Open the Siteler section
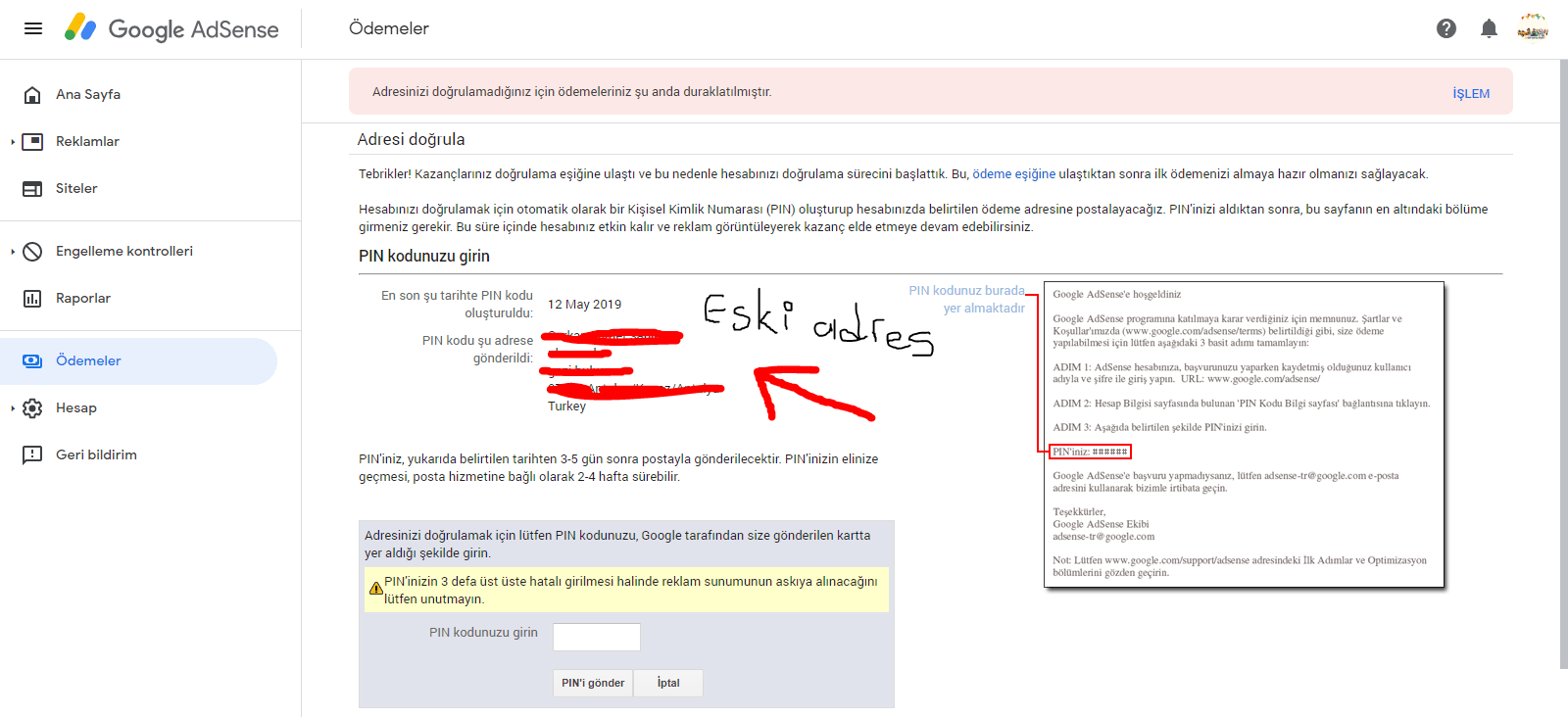This screenshot has width=1568, height=717. tap(76, 189)
